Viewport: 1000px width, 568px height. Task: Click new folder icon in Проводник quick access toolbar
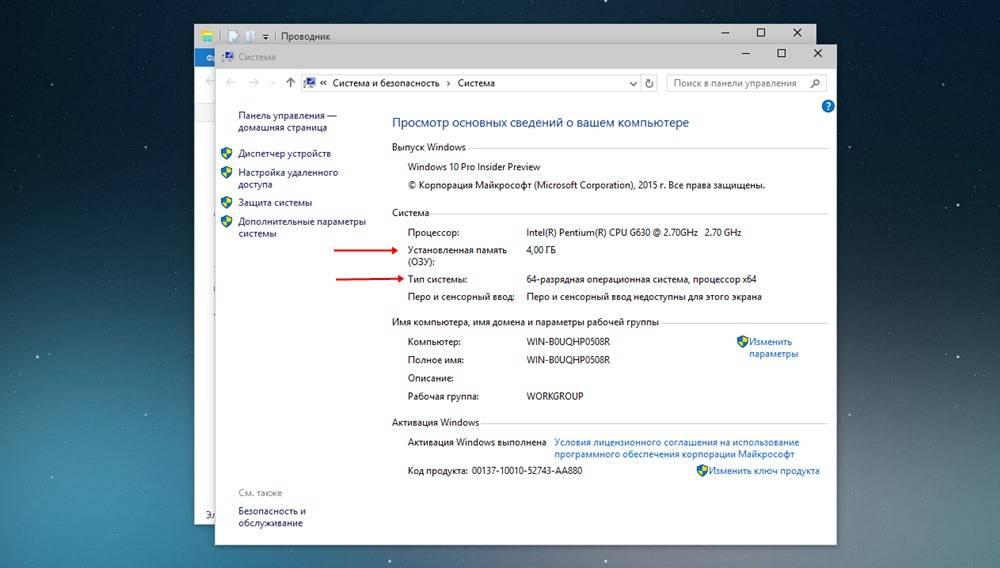point(250,36)
